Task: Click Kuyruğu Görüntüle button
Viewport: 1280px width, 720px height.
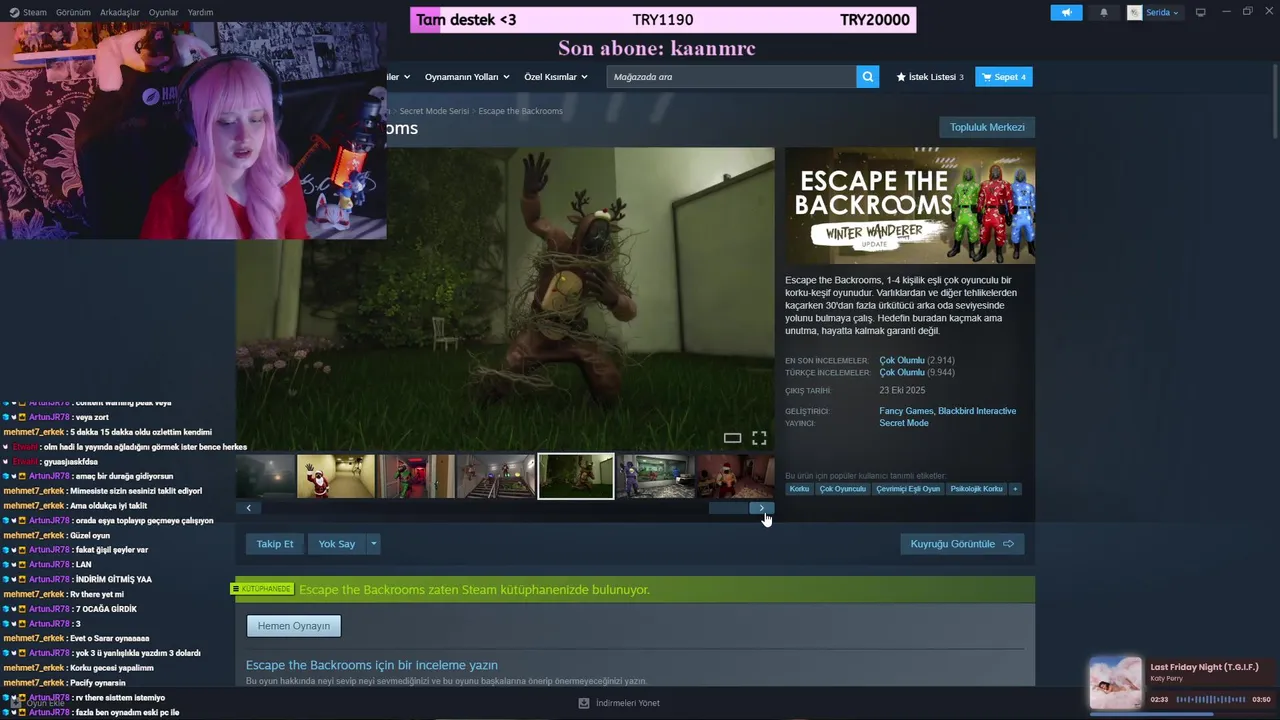Action: click(962, 544)
